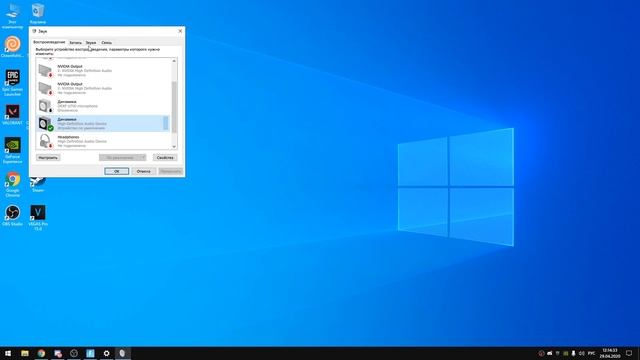Open GeForce Experience desktop shortcut
This screenshot has height=360, width=640.
pyautogui.click(x=12, y=150)
